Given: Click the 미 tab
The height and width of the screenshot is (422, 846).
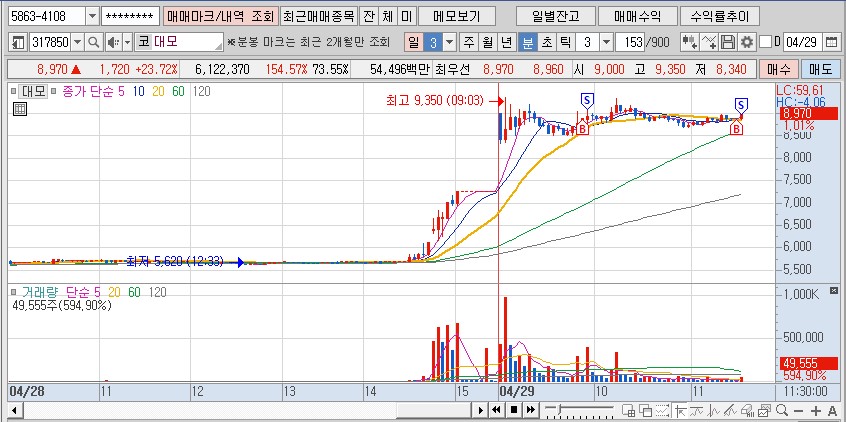Looking at the screenshot, I should (x=406, y=17).
